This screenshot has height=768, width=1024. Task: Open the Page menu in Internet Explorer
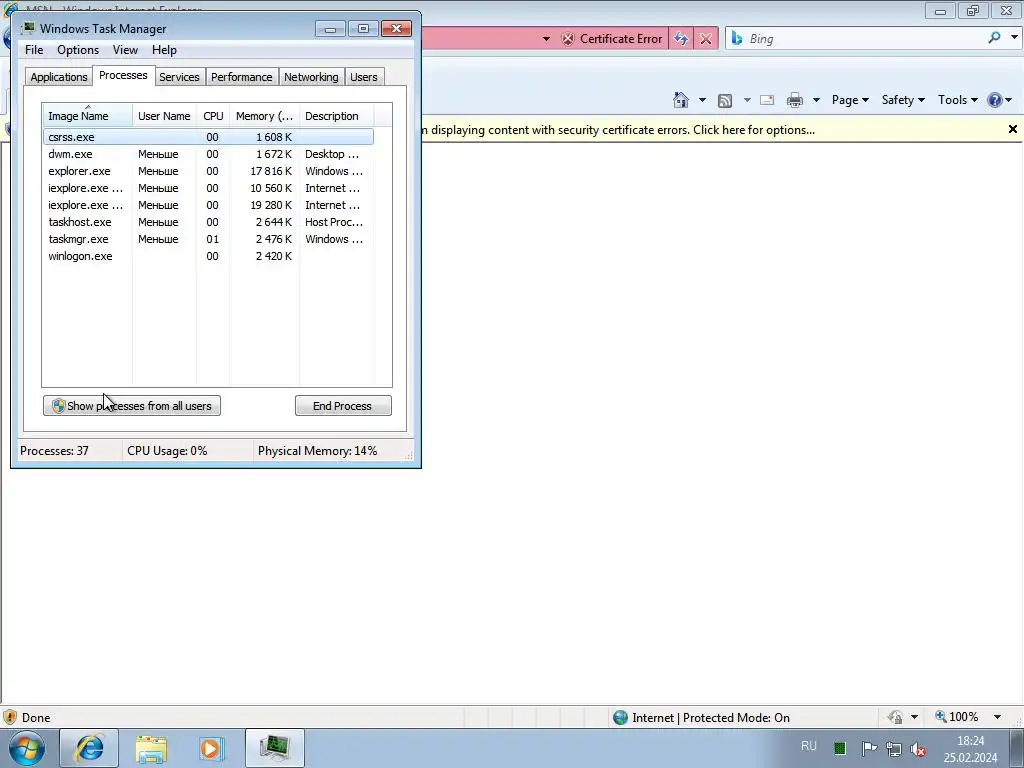850,100
